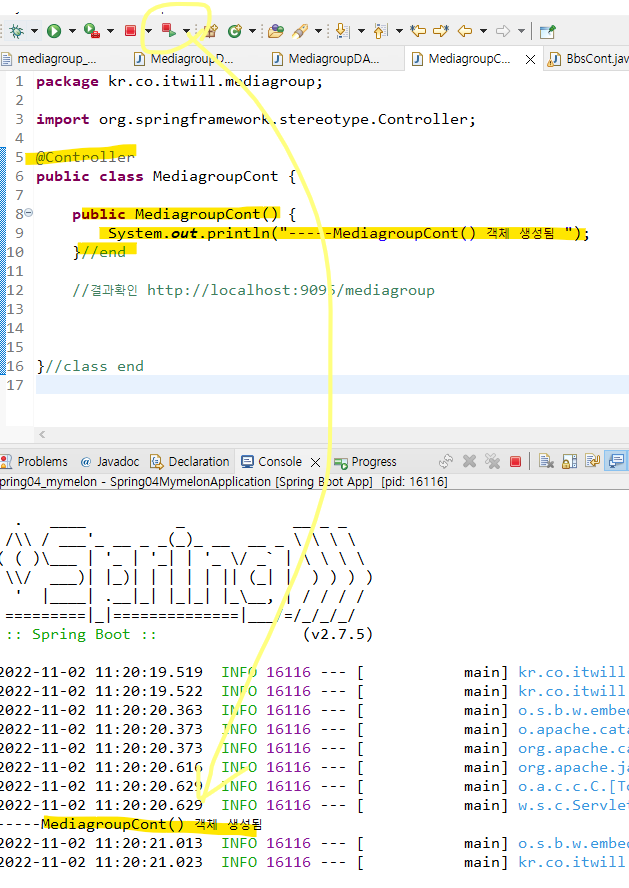Open the Progress view tab
This screenshot has height=888, width=629.
tap(365, 462)
